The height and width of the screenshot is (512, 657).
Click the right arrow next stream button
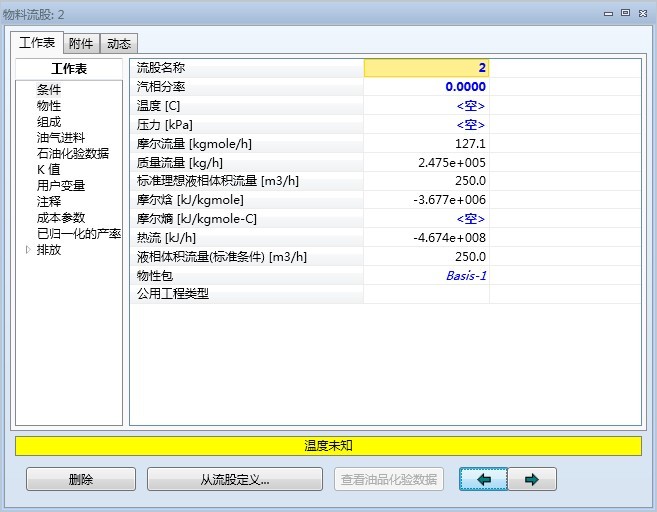pyautogui.click(x=531, y=480)
